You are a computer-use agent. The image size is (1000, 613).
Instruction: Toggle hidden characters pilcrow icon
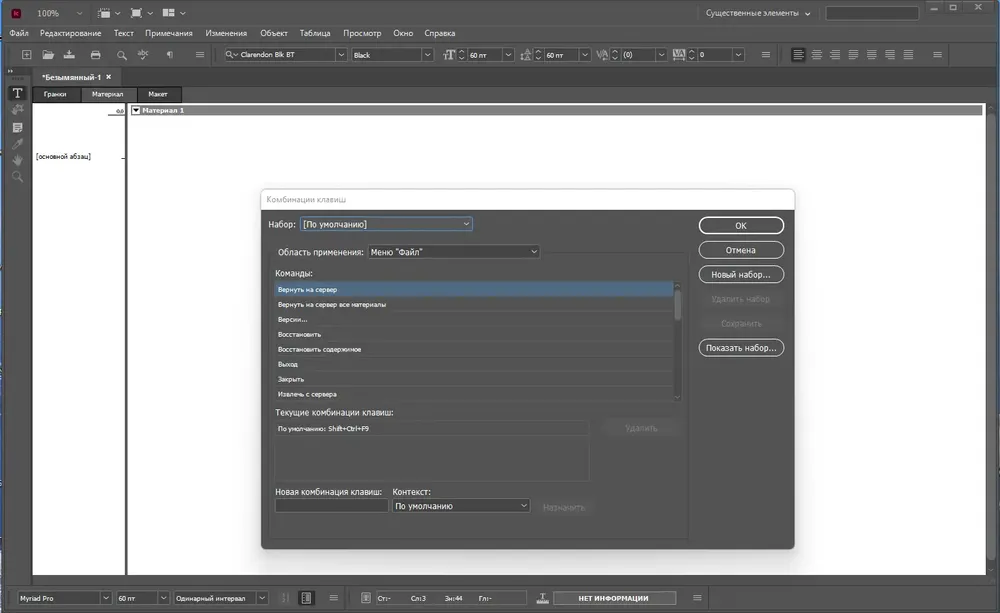[x=170, y=55]
